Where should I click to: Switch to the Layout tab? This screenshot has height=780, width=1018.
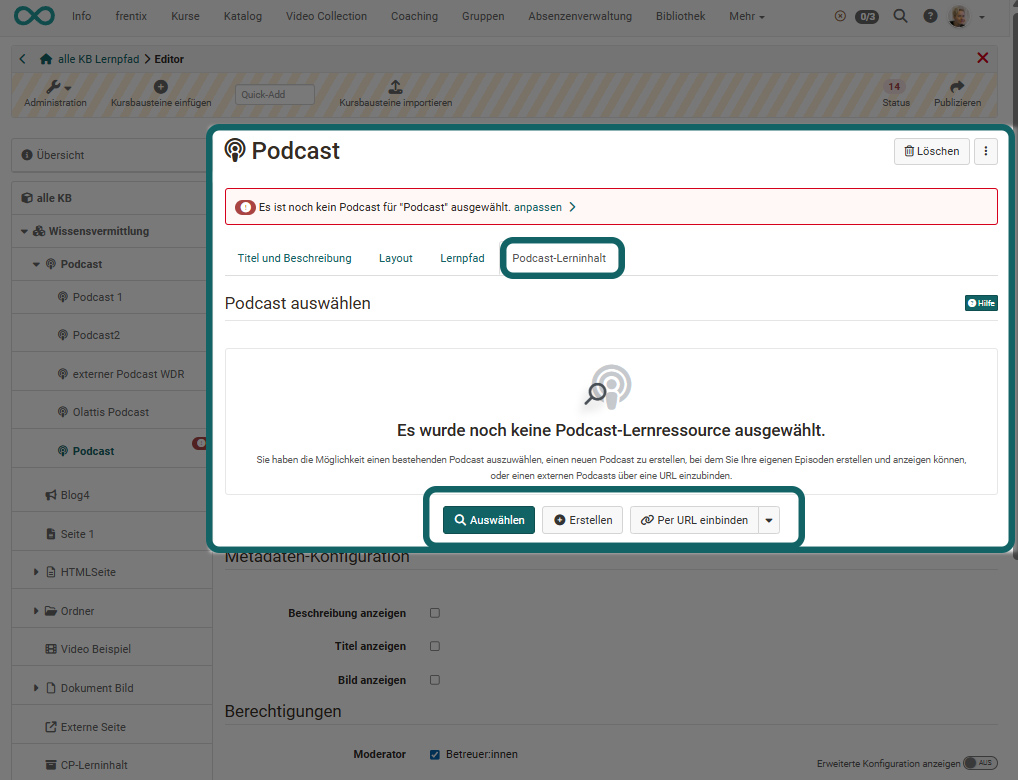(395, 258)
